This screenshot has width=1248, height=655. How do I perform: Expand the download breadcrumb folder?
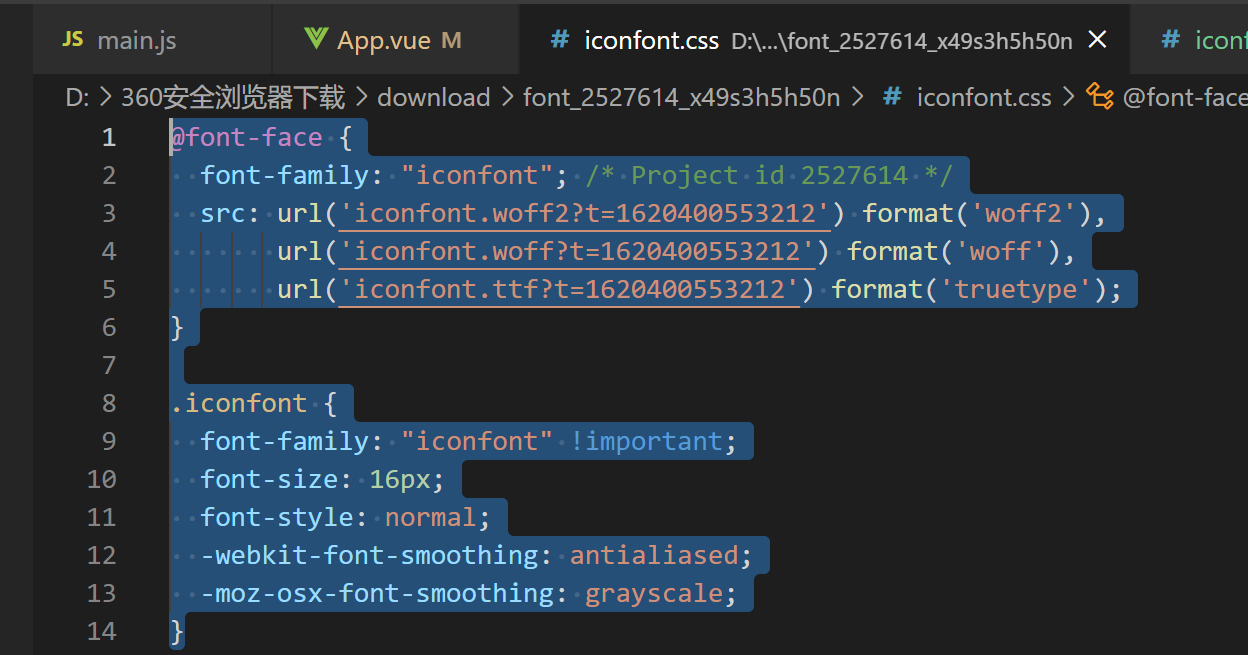pyautogui.click(x=433, y=97)
